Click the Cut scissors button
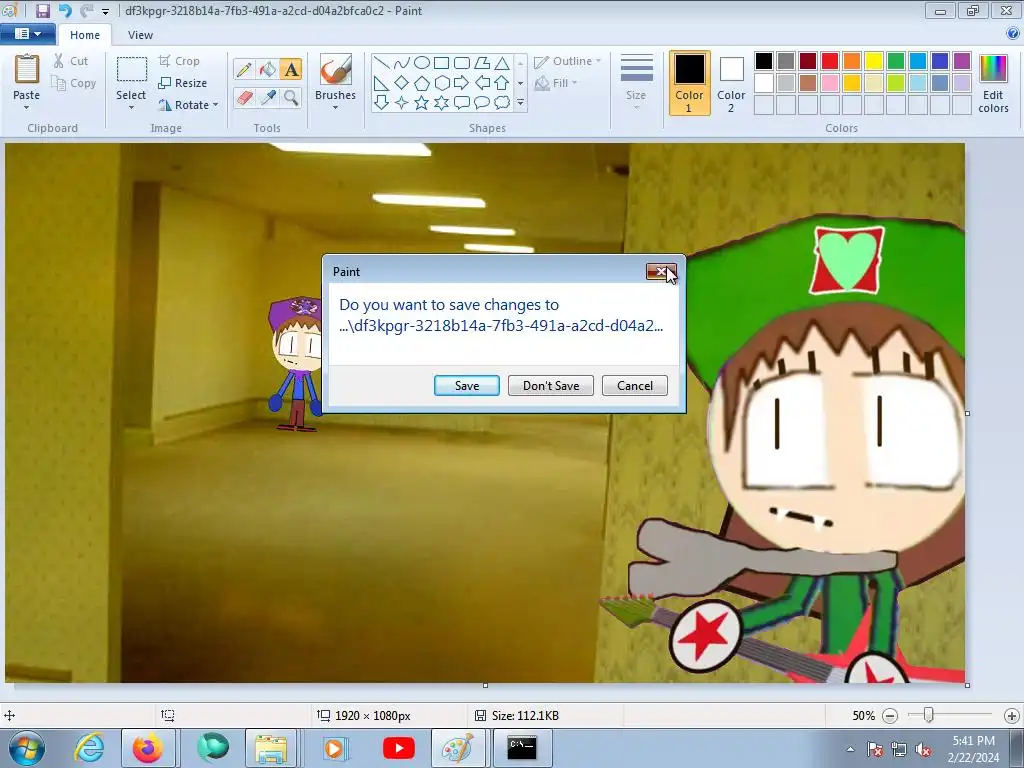Screen dimensions: 1024x768 click(71, 61)
